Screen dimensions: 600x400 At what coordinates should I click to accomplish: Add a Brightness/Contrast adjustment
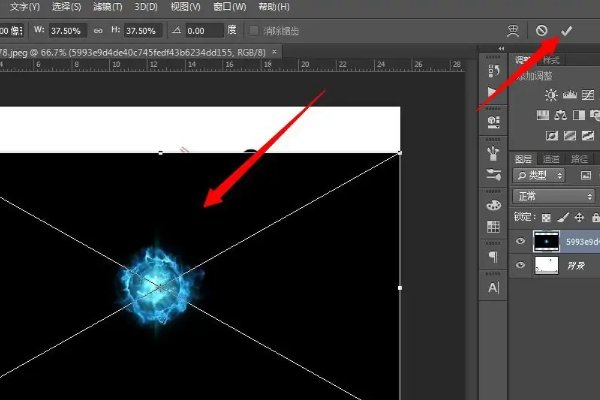pos(550,94)
